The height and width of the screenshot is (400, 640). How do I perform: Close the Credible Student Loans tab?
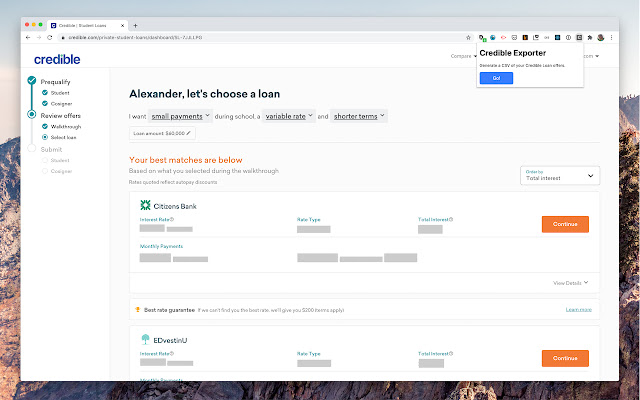click(x=122, y=25)
